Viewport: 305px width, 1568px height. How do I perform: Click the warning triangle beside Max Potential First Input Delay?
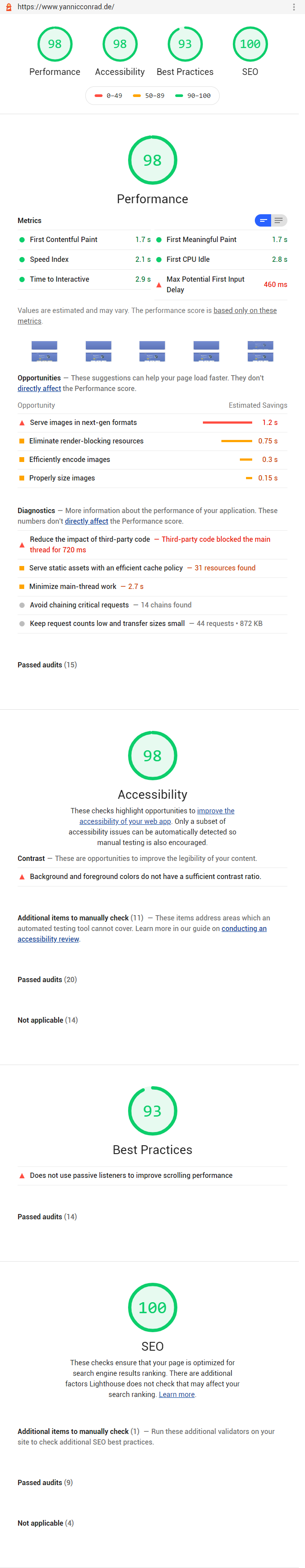point(159,284)
